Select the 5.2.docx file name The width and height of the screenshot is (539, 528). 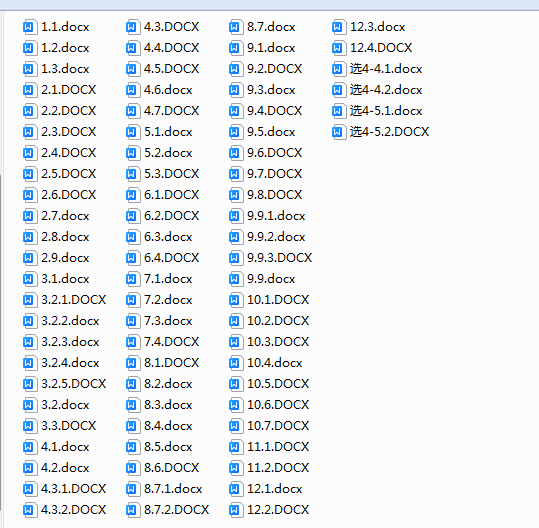[x=168, y=153]
